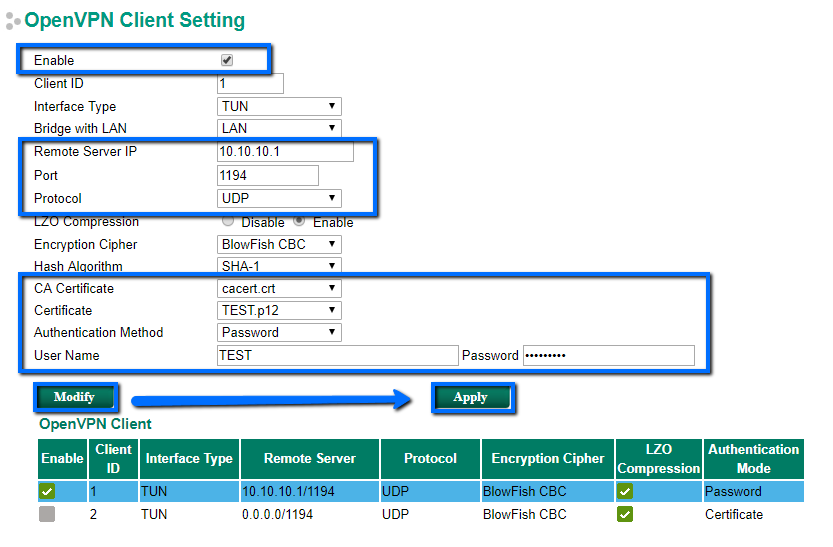The width and height of the screenshot is (833, 547).
Task: Click the User Name text field
Action: (337, 356)
